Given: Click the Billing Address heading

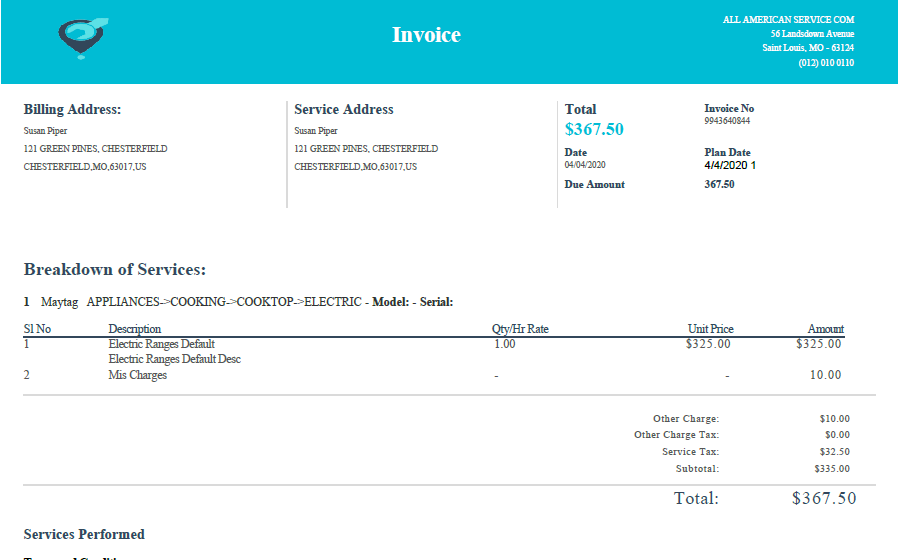Looking at the screenshot, I should 72,109.
